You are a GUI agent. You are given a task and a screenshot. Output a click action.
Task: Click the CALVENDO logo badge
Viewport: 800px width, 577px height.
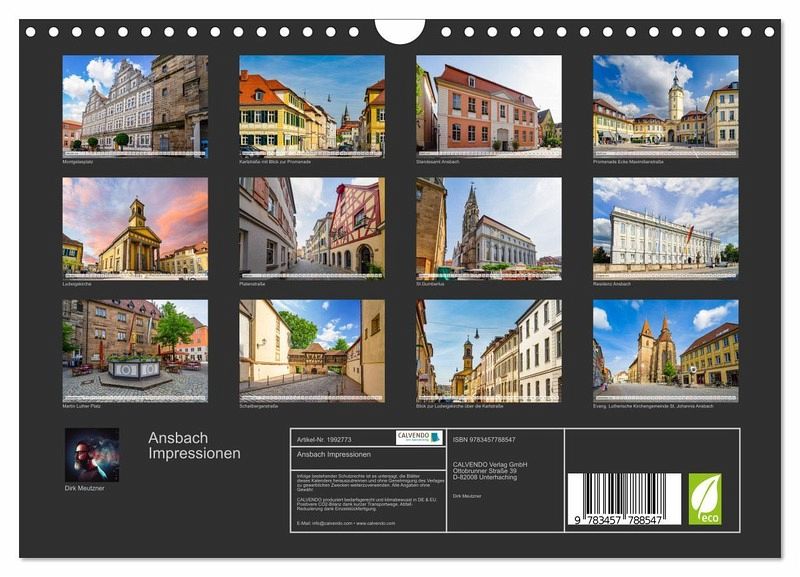pyautogui.click(x=419, y=437)
